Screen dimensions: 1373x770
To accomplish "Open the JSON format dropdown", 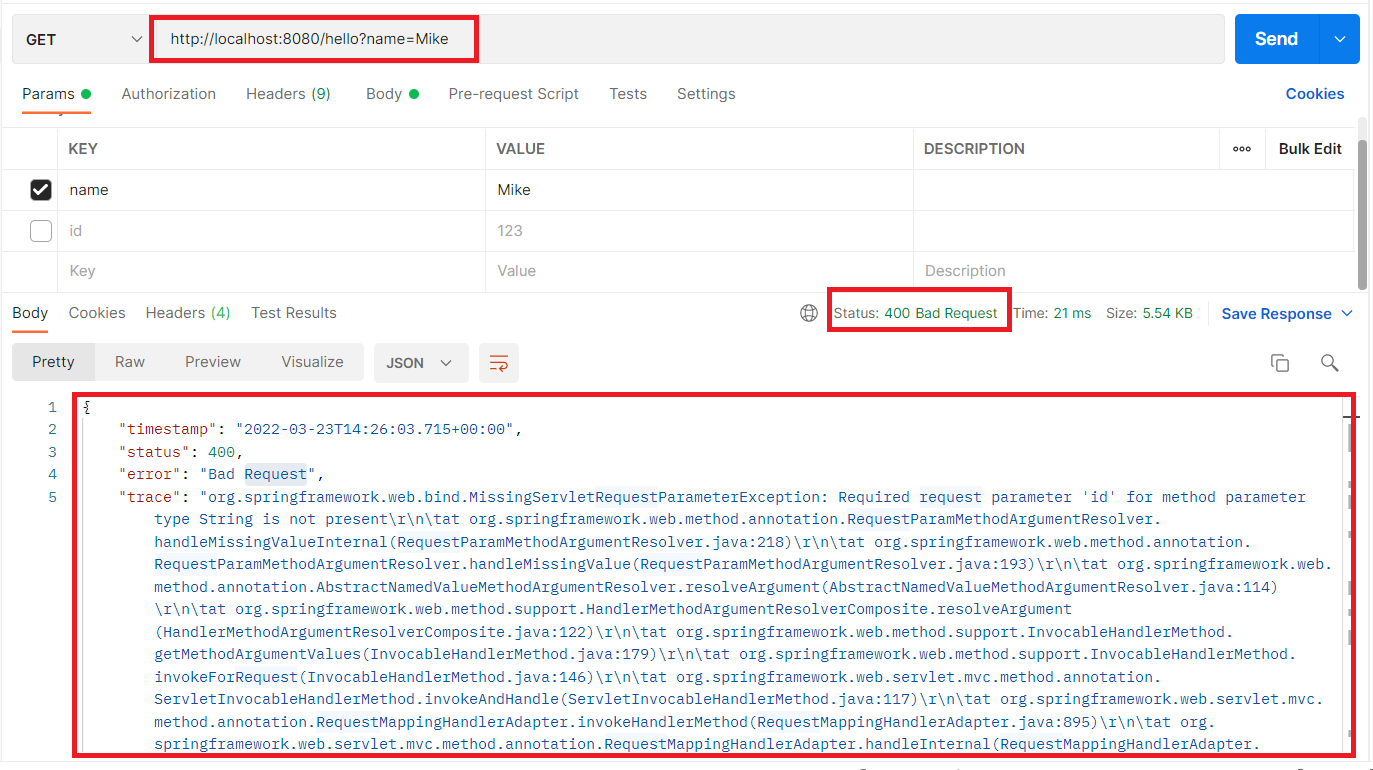I will coord(420,363).
